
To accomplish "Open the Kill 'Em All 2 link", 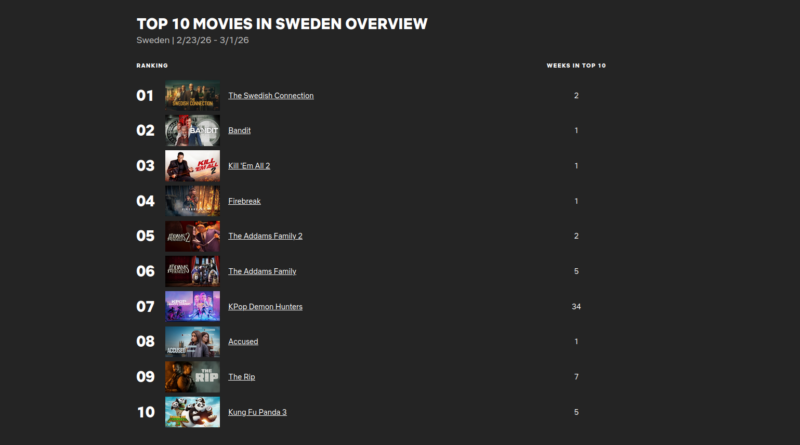I will coord(249,166).
